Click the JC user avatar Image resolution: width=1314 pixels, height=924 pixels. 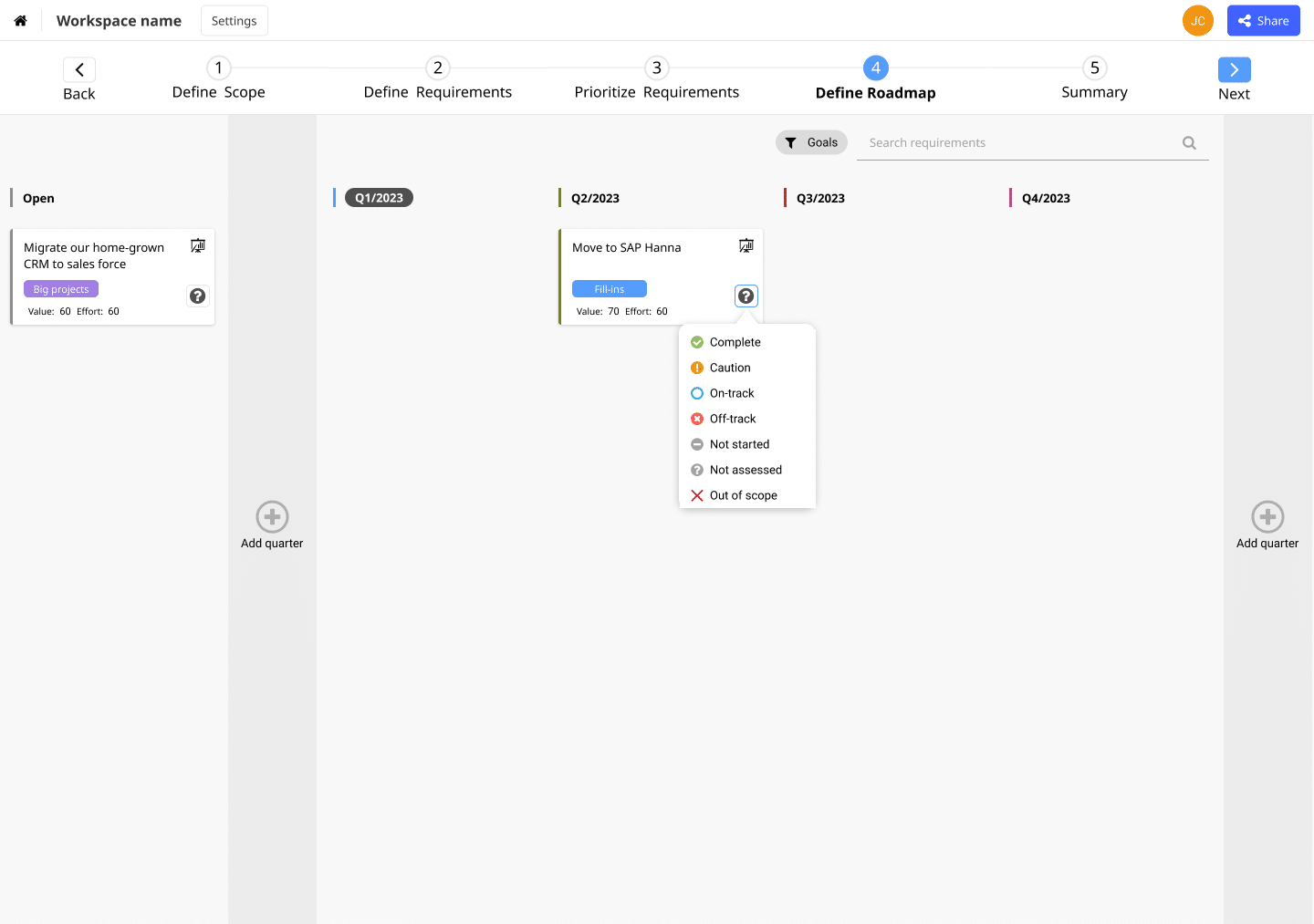1197,21
